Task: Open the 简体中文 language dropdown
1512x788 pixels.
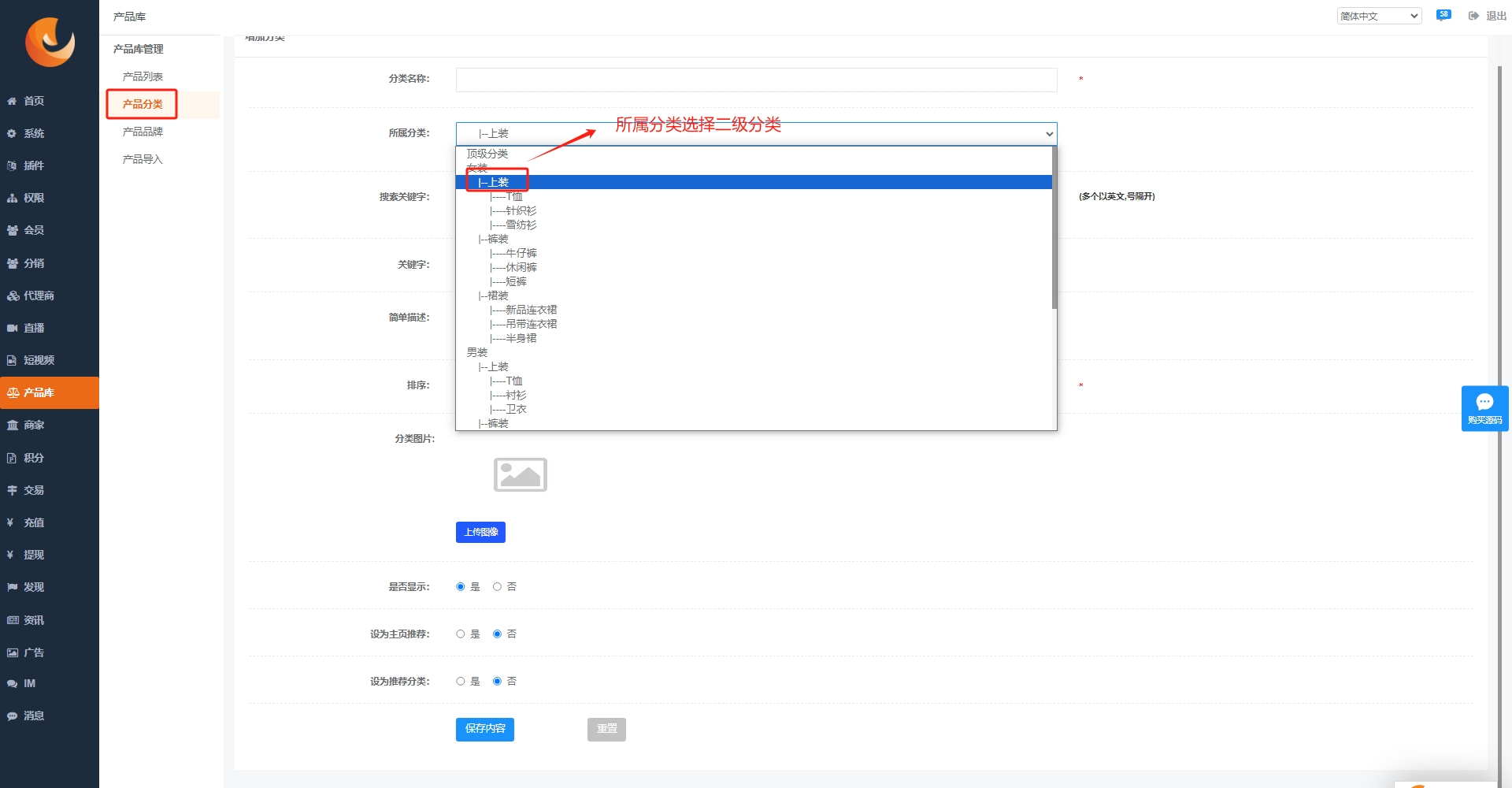Action: click(1379, 16)
